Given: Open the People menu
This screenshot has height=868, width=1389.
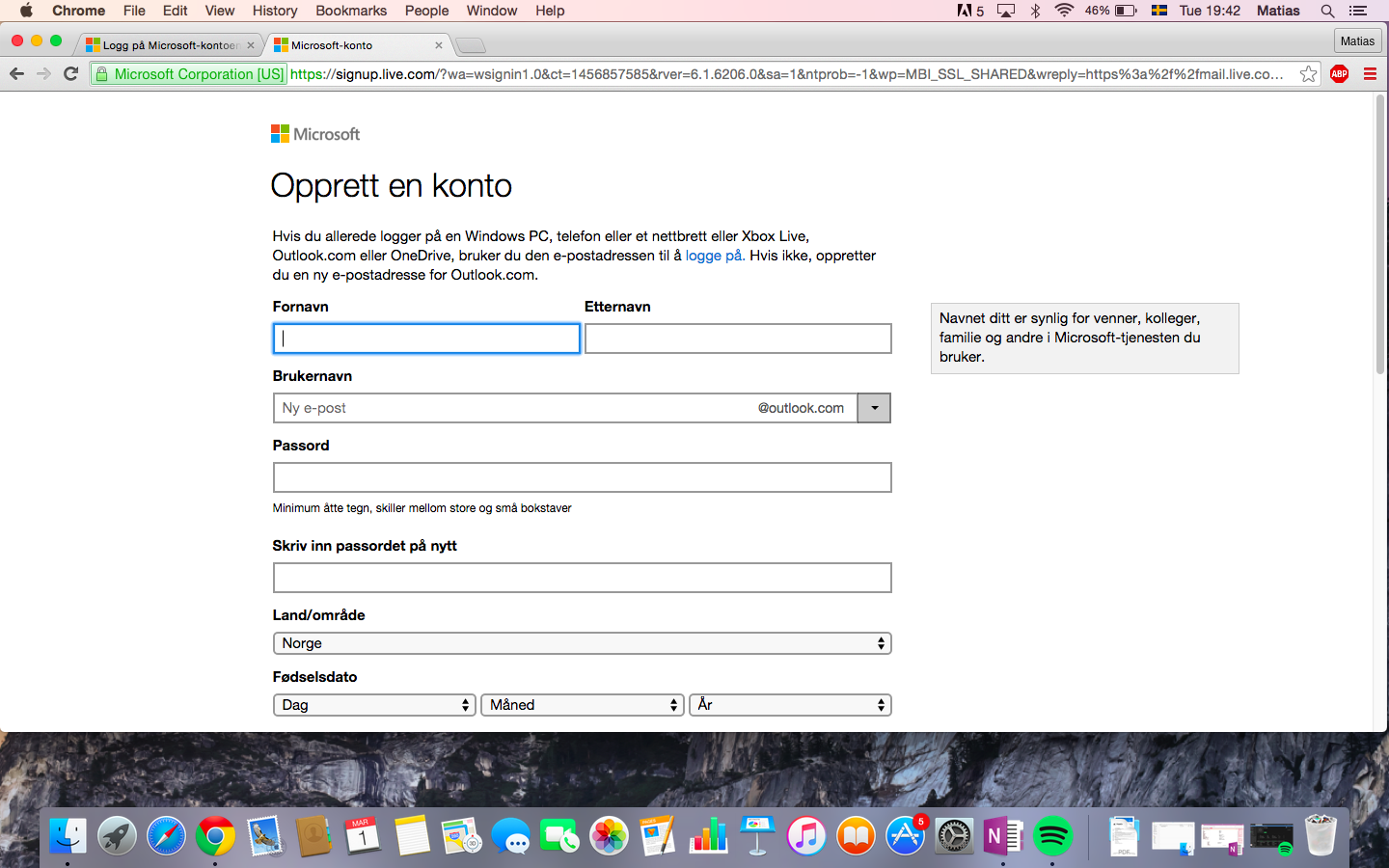Looking at the screenshot, I should point(426,11).
